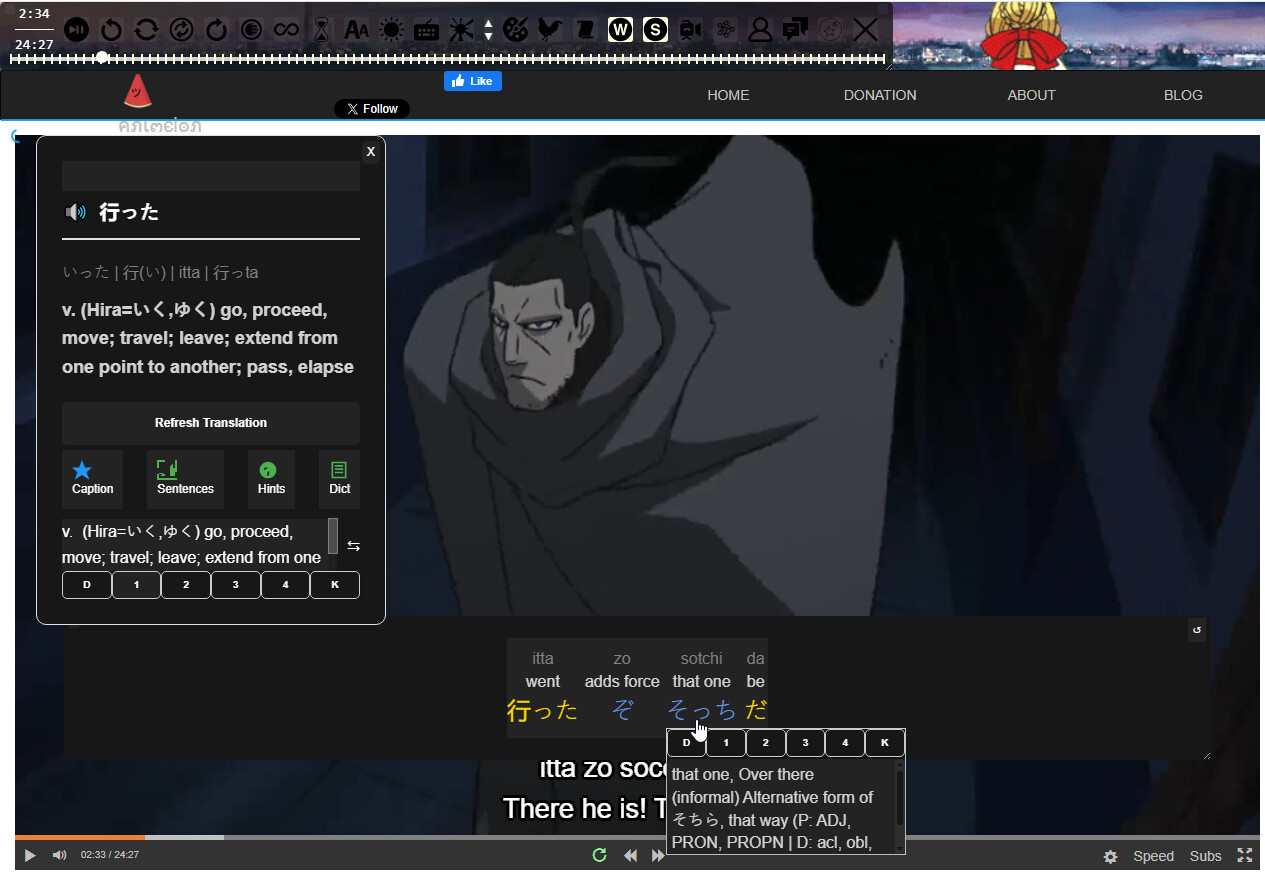
Task: Play the video with the player's play button
Action: (30, 856)
